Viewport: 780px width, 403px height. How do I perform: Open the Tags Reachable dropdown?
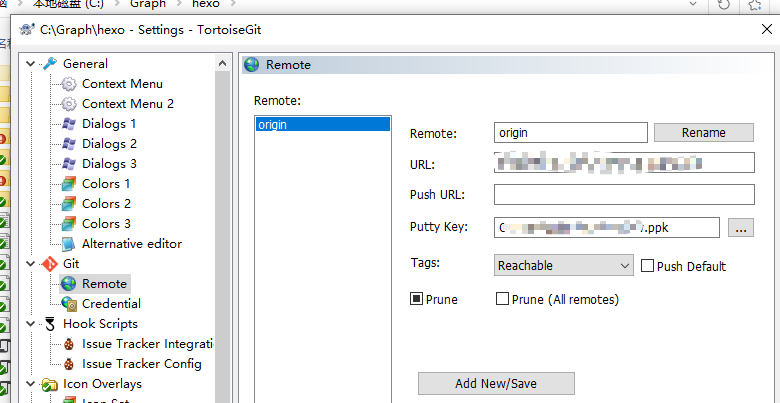pyautogui.click(x=564, y=266)
